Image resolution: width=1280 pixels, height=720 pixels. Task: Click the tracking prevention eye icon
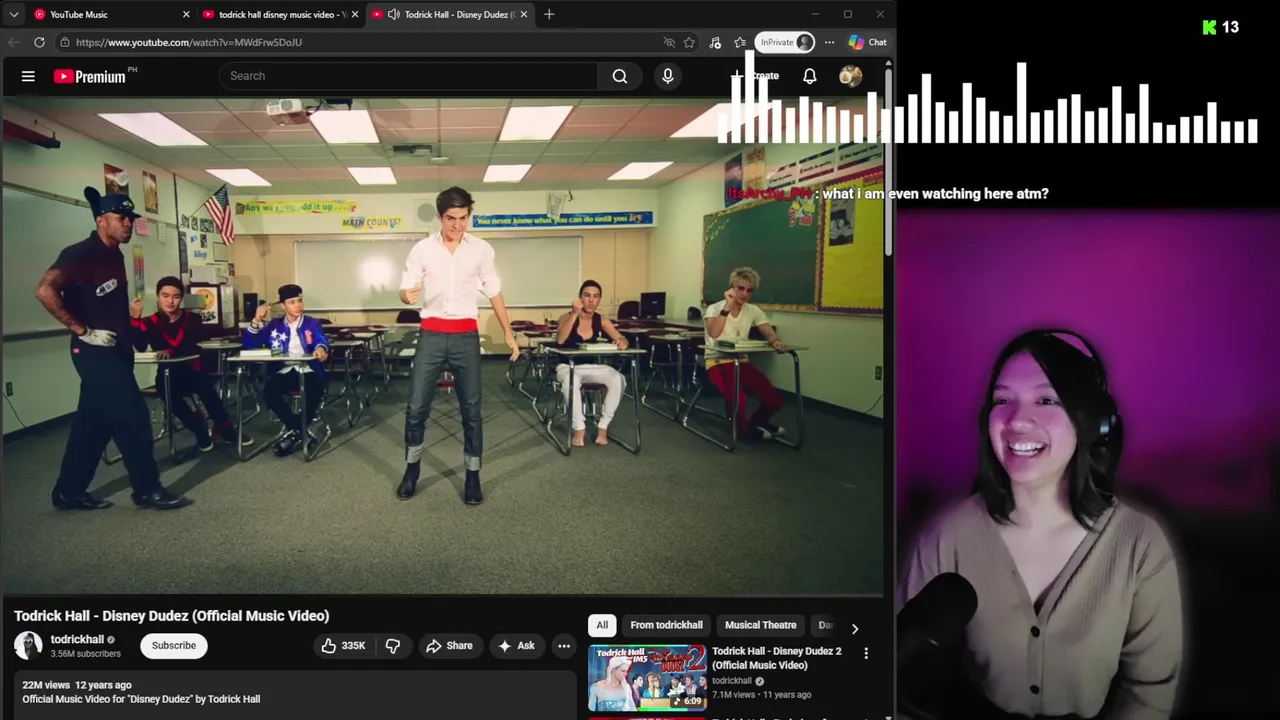669,42
